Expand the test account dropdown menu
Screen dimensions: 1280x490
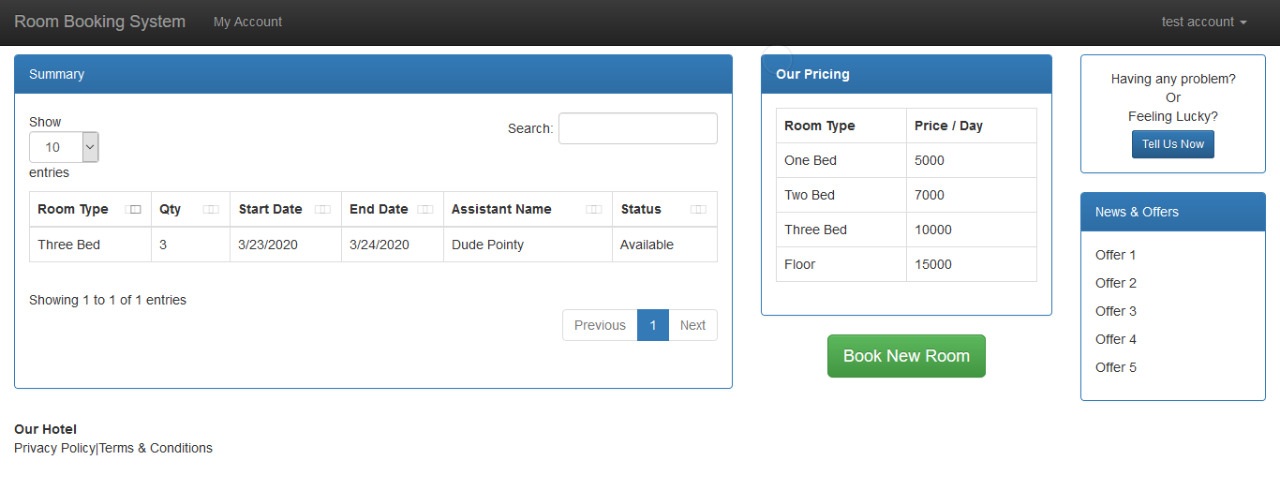[1204, 22]
